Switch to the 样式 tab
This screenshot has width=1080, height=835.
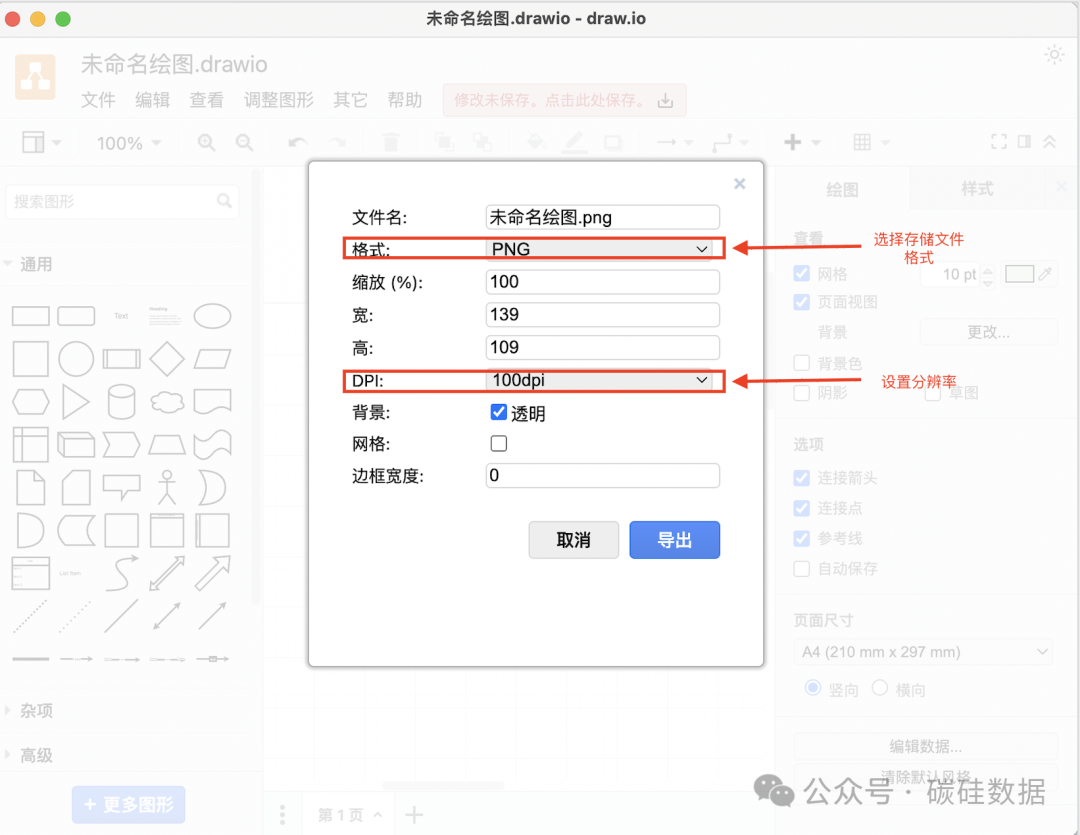coord(976,189)
